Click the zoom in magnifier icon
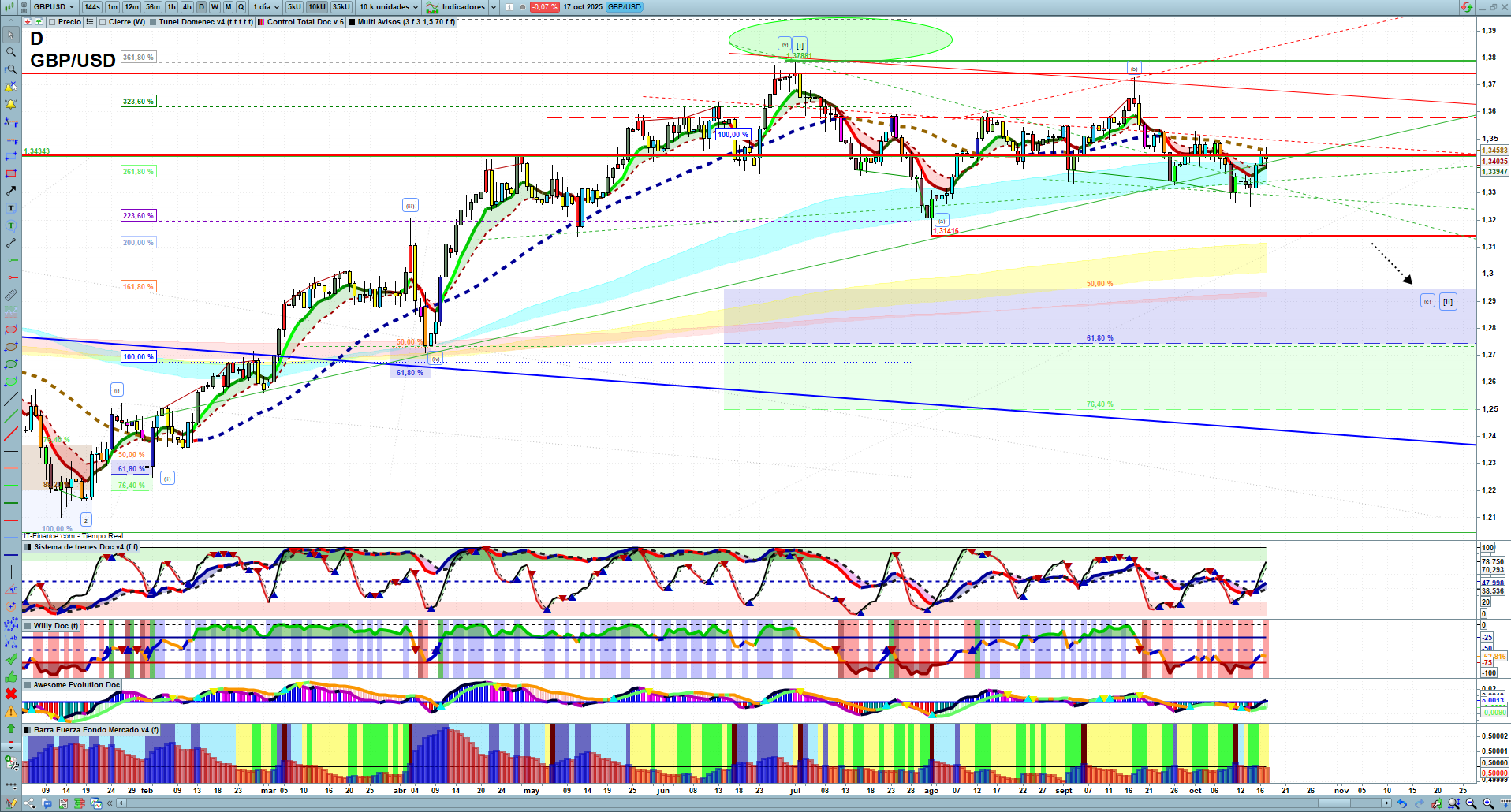The width and height of the screenshot is (1511, 812). tap(1488, 803)
